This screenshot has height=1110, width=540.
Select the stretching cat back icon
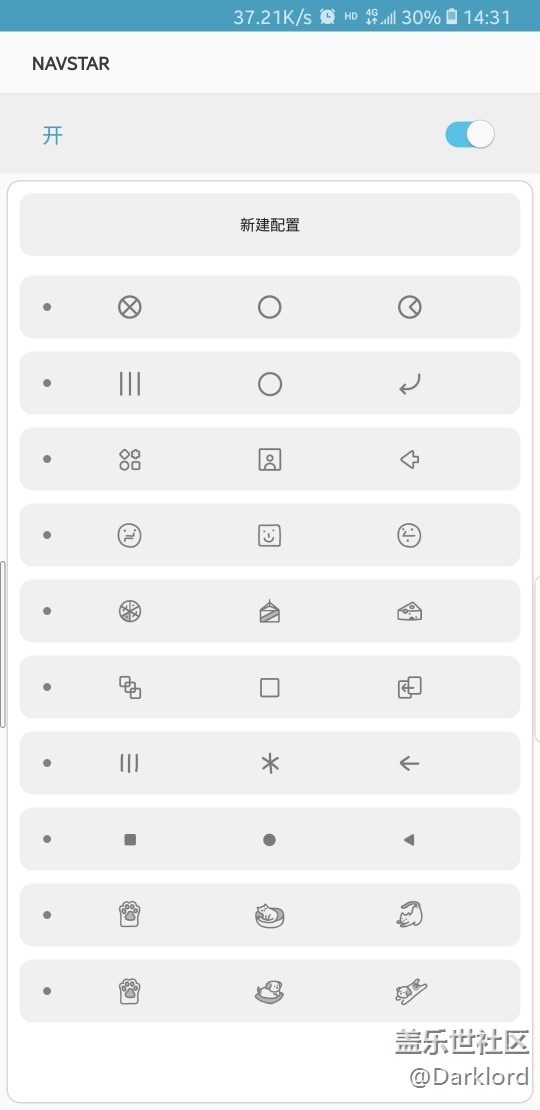click(x=409, y=915)
